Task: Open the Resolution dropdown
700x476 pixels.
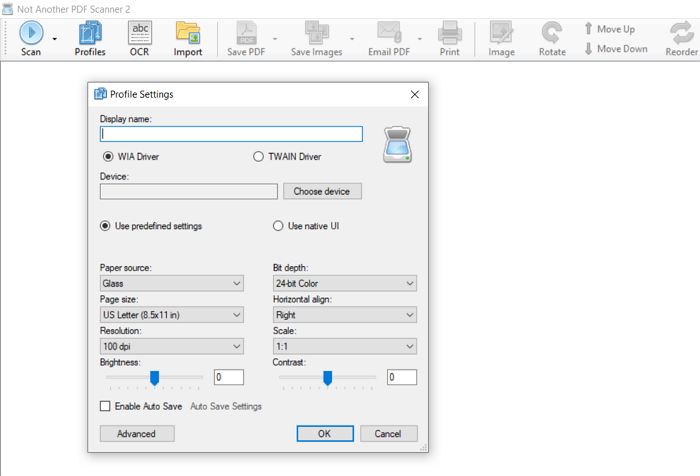Action: (172, 346)
